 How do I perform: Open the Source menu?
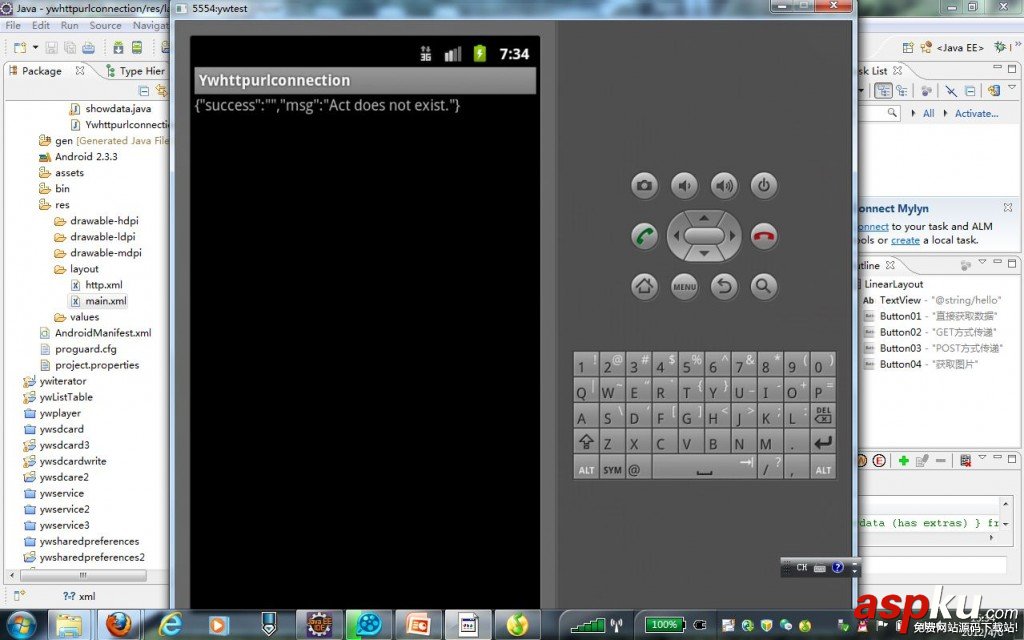point(105,25)
